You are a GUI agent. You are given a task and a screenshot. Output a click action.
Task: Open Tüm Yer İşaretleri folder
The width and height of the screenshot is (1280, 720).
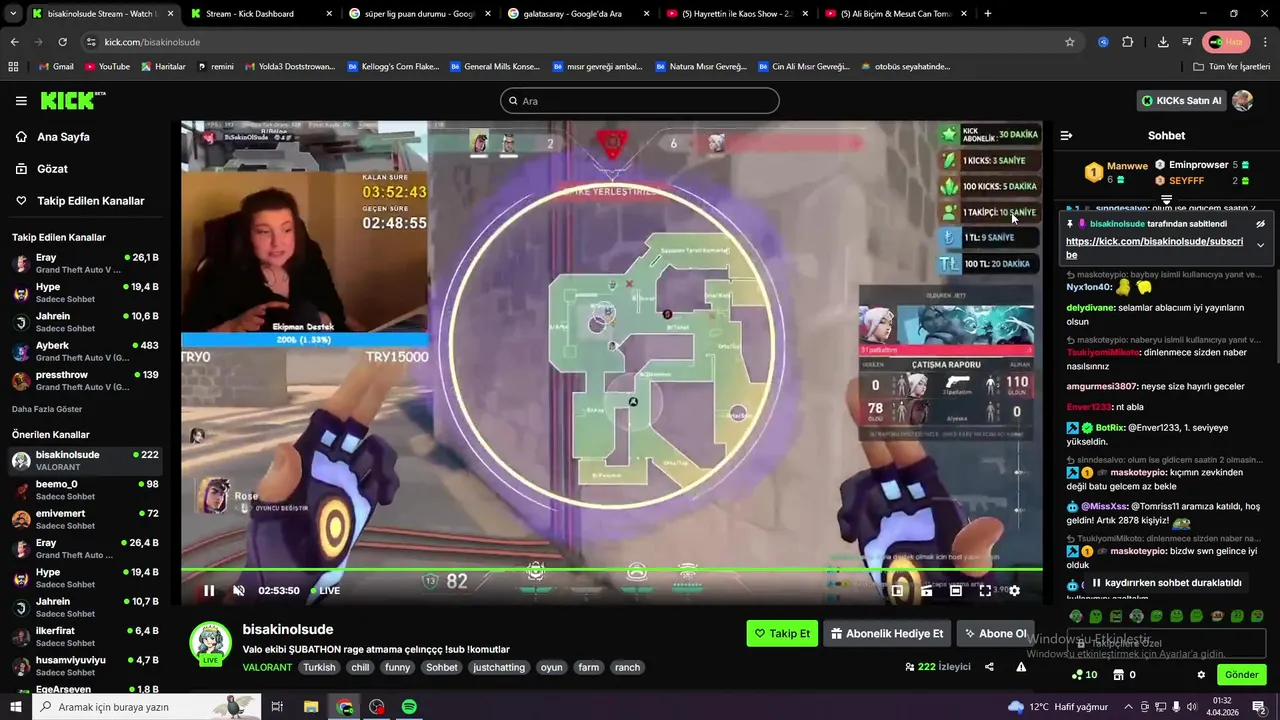click(1232, 67)
